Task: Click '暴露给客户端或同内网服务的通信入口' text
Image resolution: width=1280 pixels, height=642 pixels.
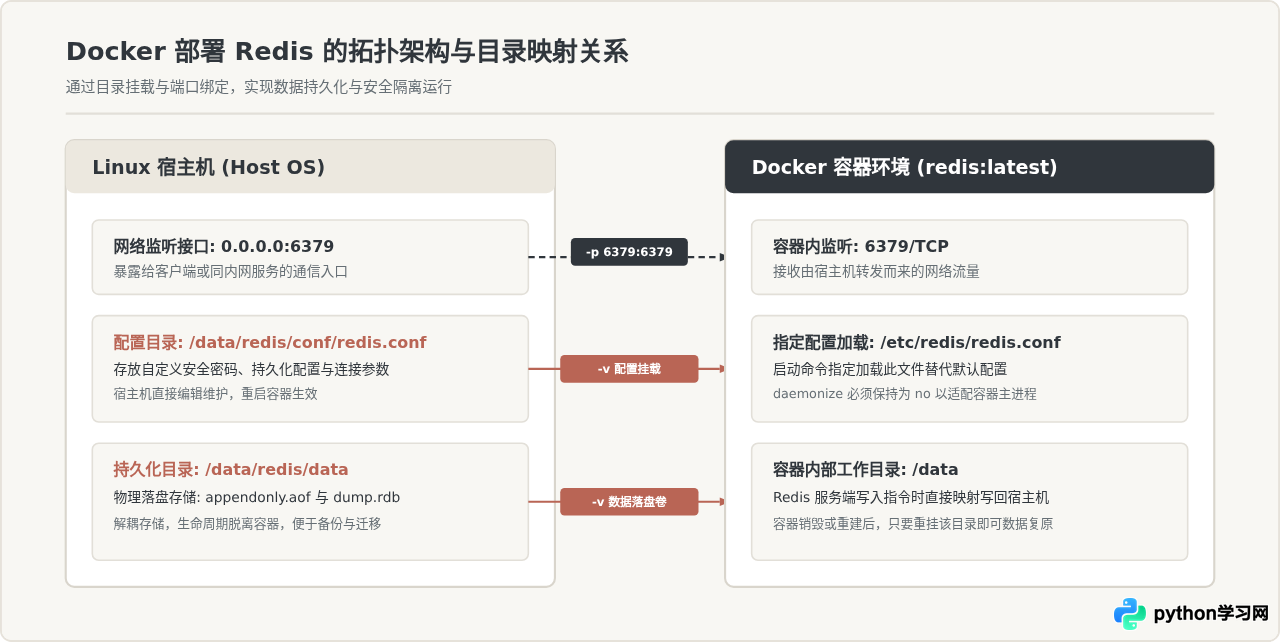Action: coord(231,271)
